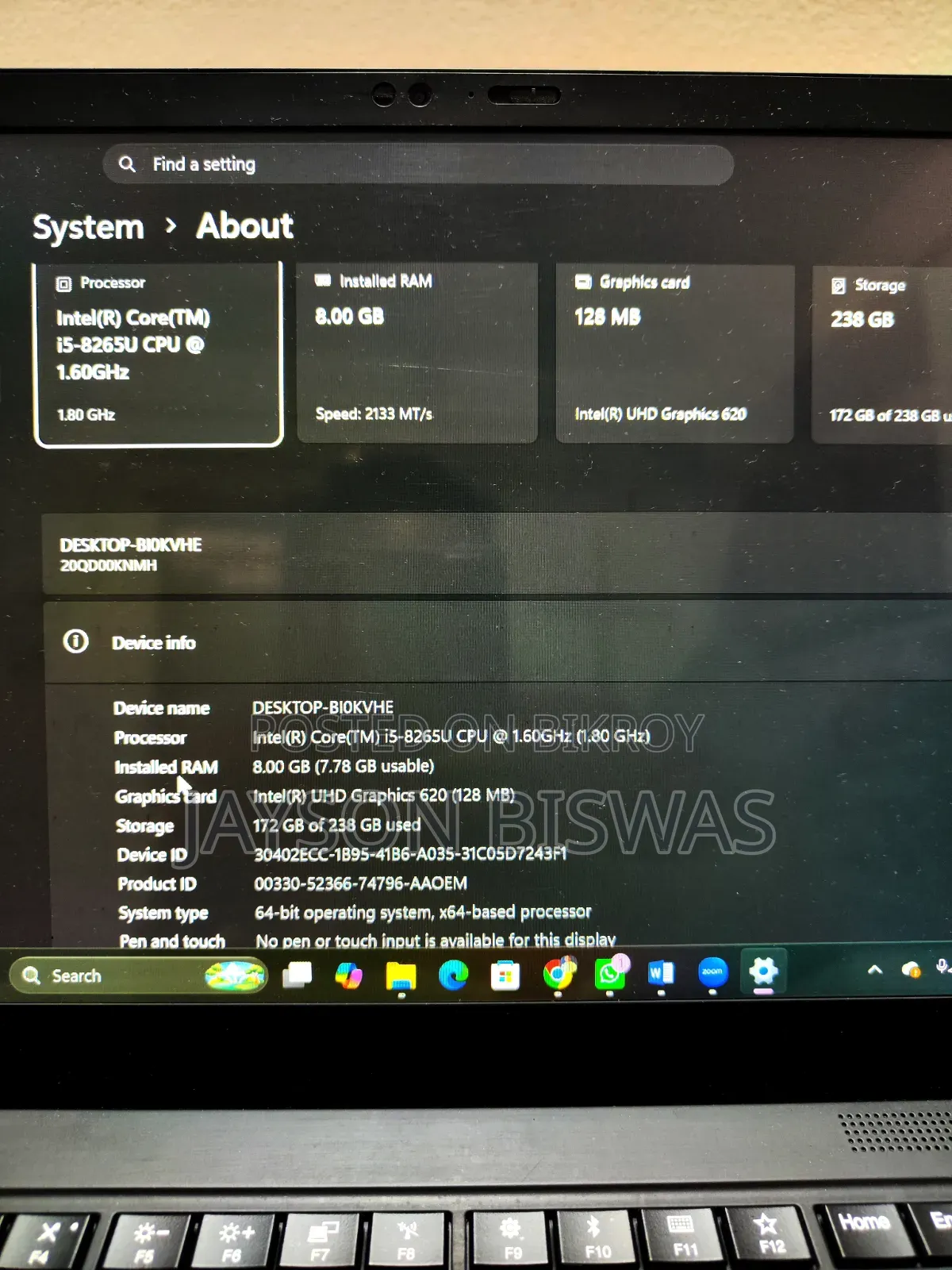Image resolution: width=952 pixels, height=1270 pixels.
Task: Open the Storage 238 GB card
Action: click(x=882, y=355)
